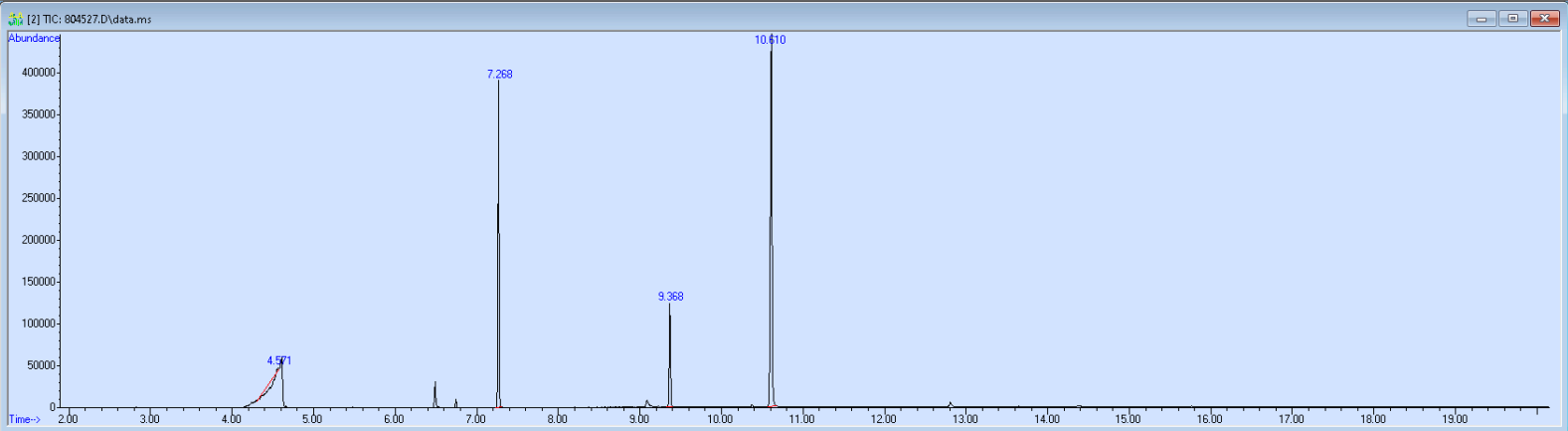The image size is (1568, 431).
Task: Click the Abundance axis label
Action: 34,38
